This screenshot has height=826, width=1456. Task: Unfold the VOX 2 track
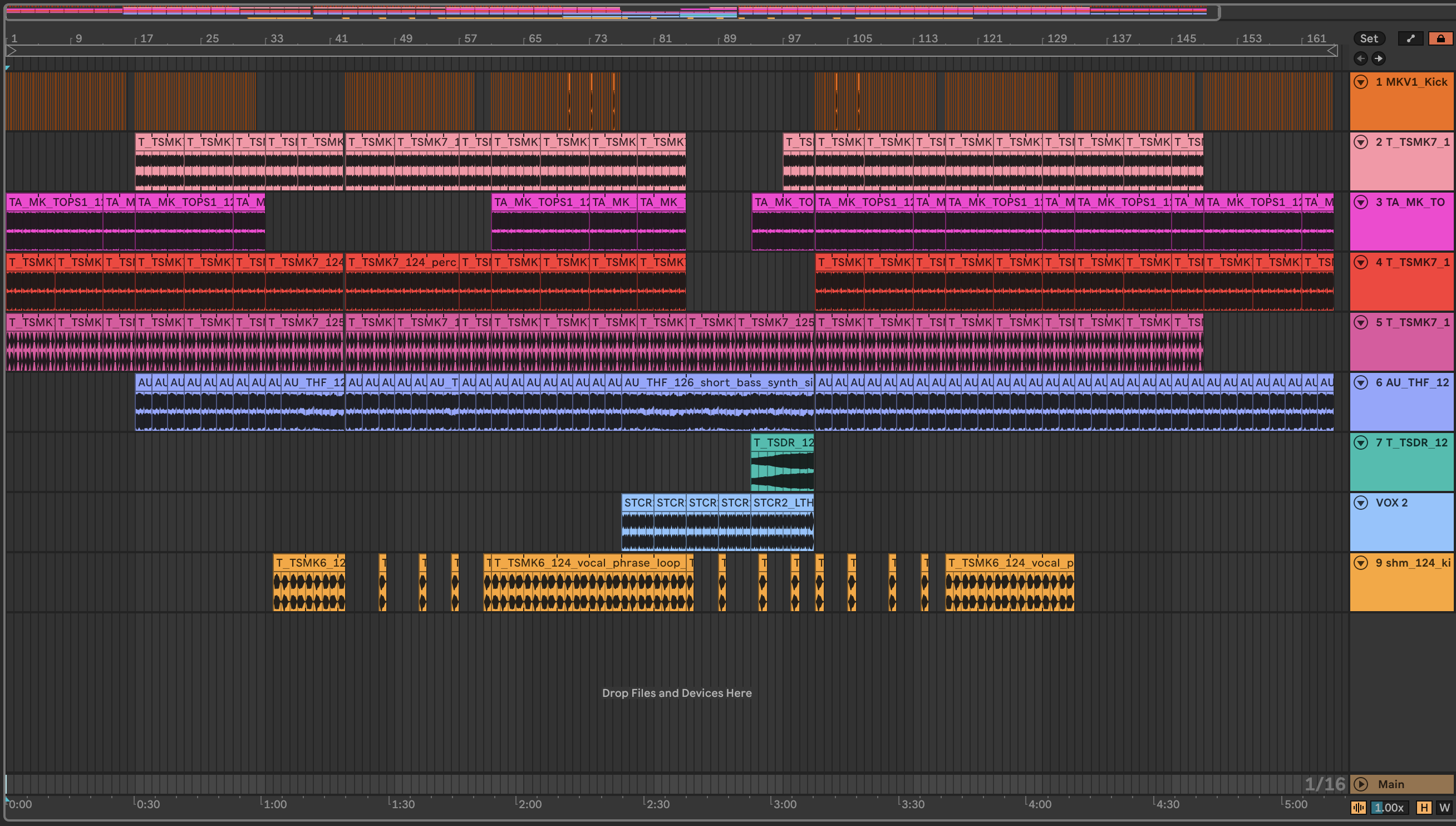tap(1361, 503)
